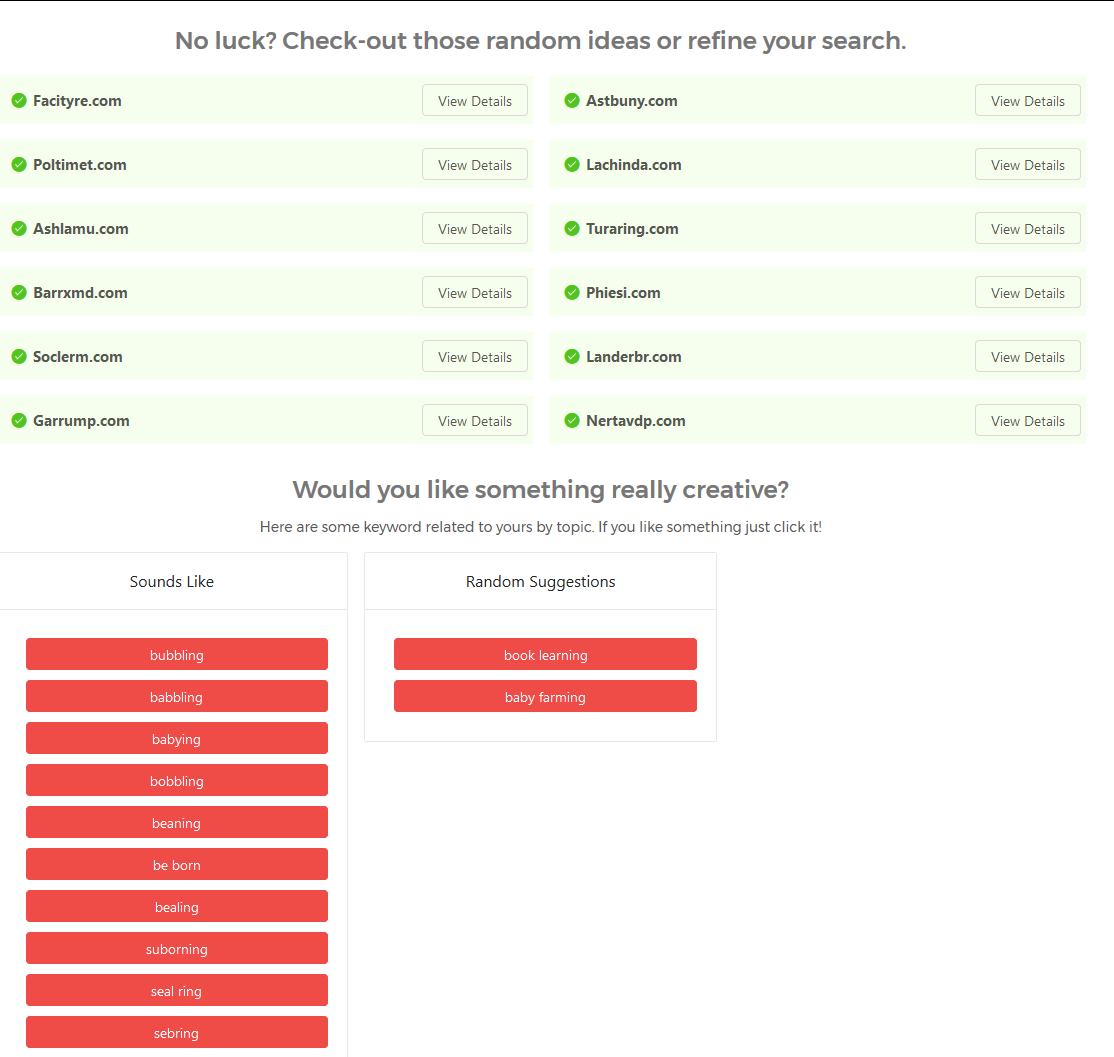The width and height of the screenshot is (1114, 1057).
Task: Click the green check icon next to Astbuny.com
Action: point(571,100)
